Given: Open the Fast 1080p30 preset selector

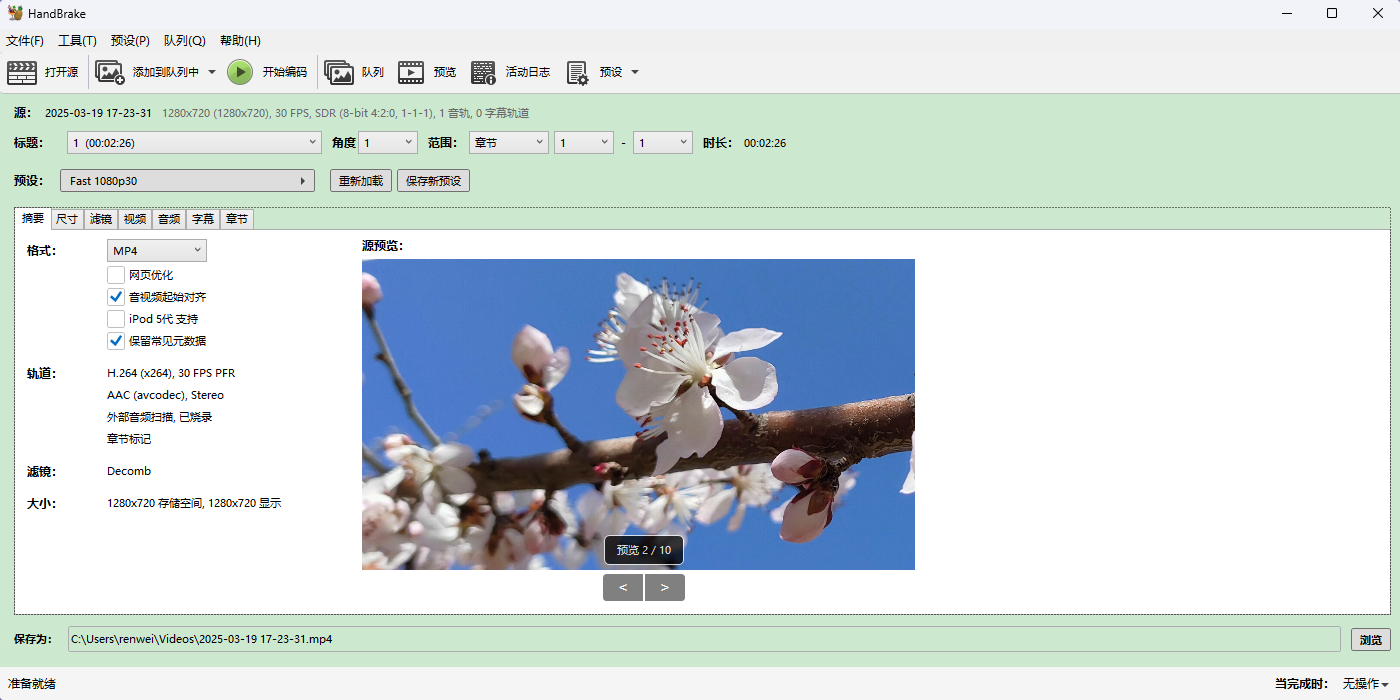Looking at the screenshot, I should [x=187, y=181].
